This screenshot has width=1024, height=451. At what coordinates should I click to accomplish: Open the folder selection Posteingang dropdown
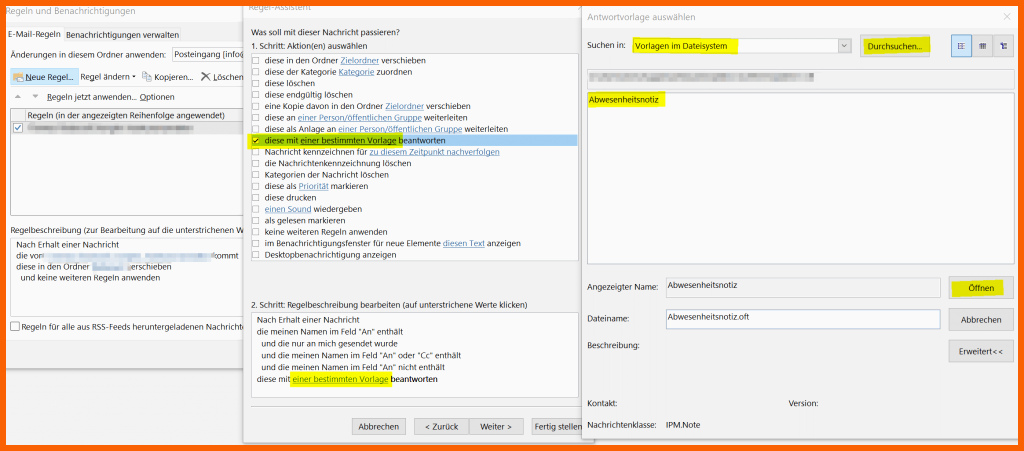(207, 55)
